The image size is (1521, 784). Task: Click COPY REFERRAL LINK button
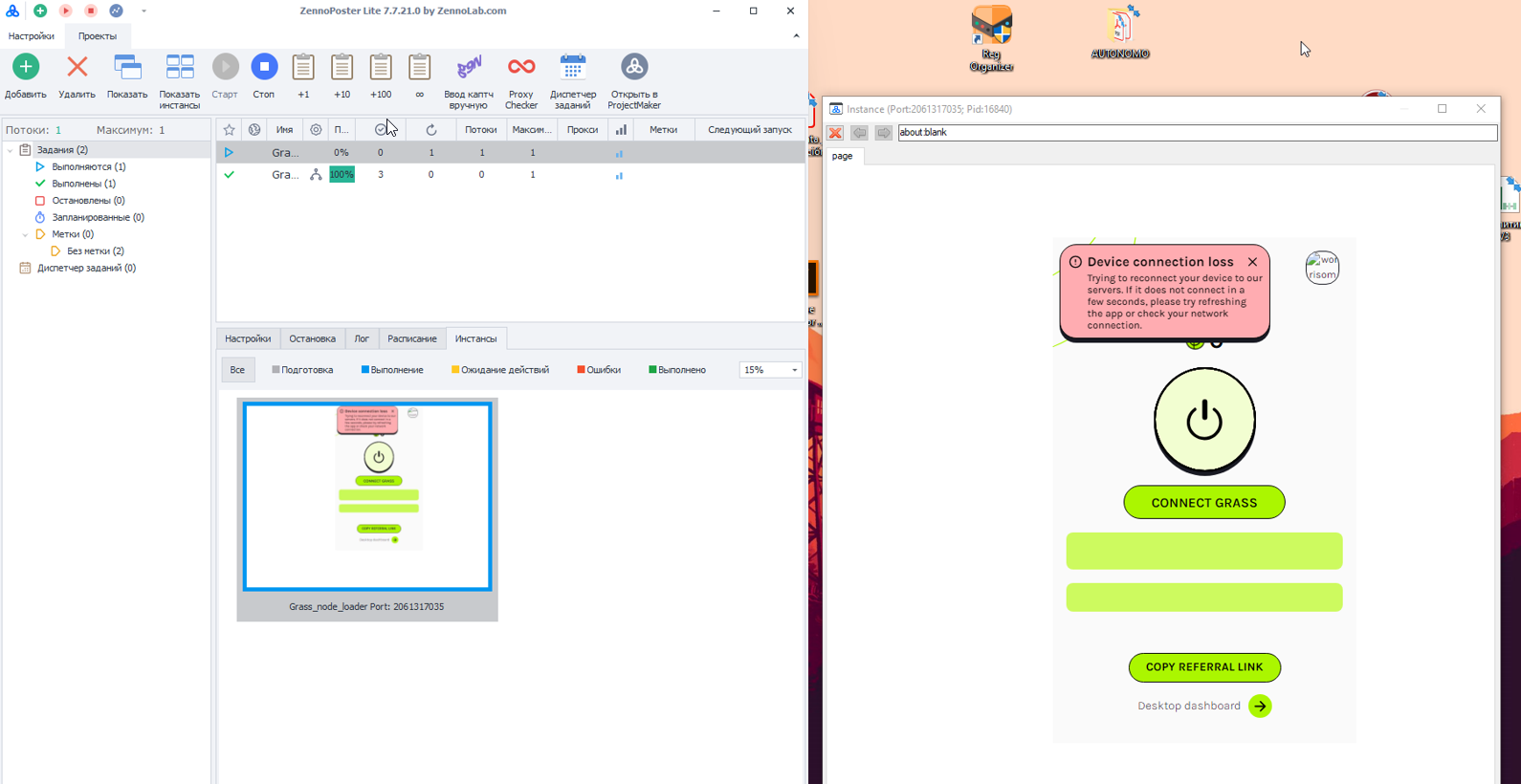(x=1204, y=667)
